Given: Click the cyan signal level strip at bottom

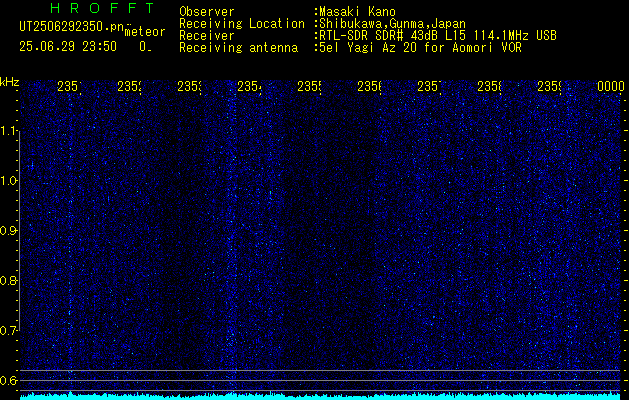Looking at the screenshot, I should [x=321, y=396].
